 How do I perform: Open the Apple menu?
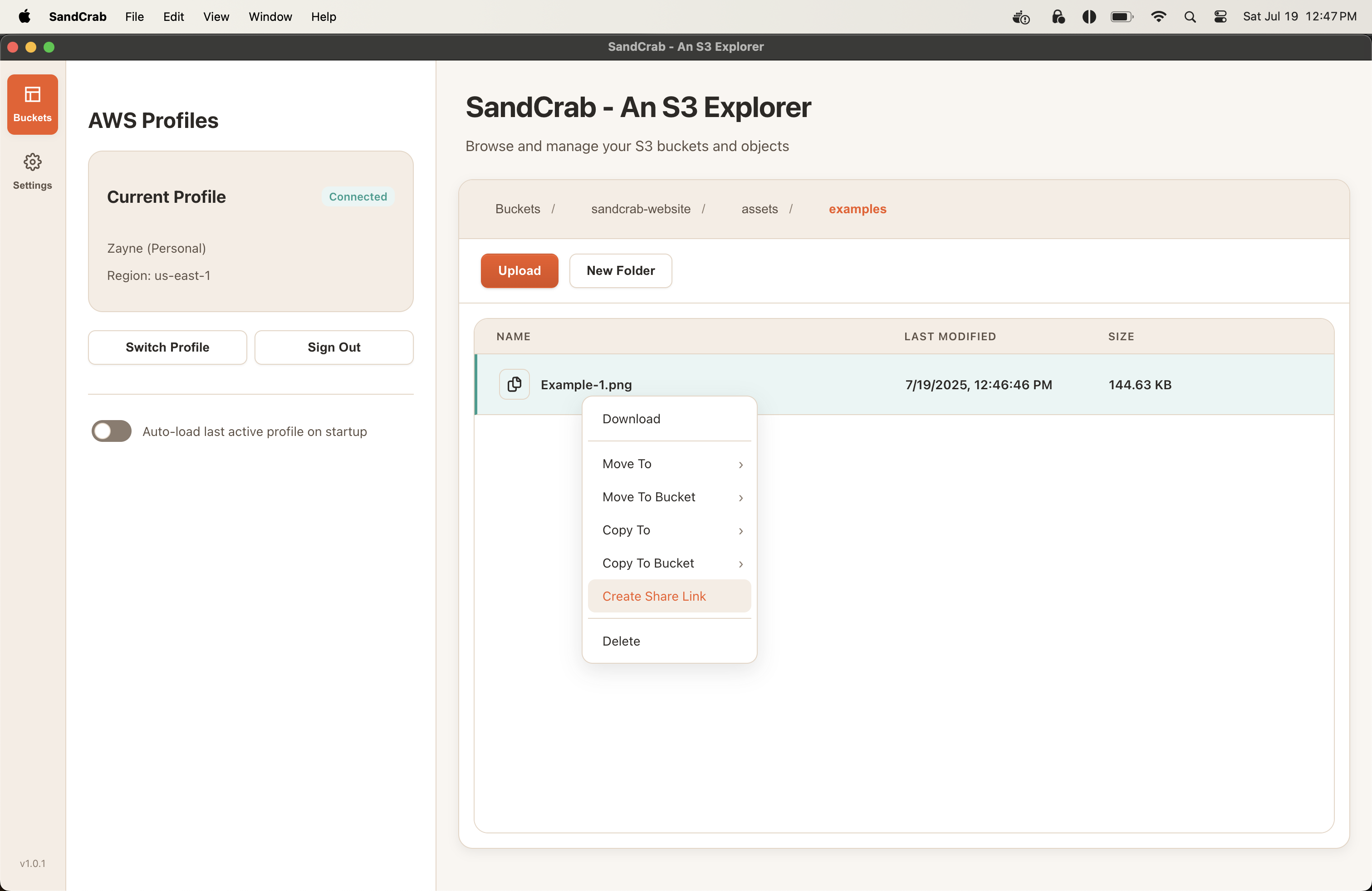(x=24, y=16)
